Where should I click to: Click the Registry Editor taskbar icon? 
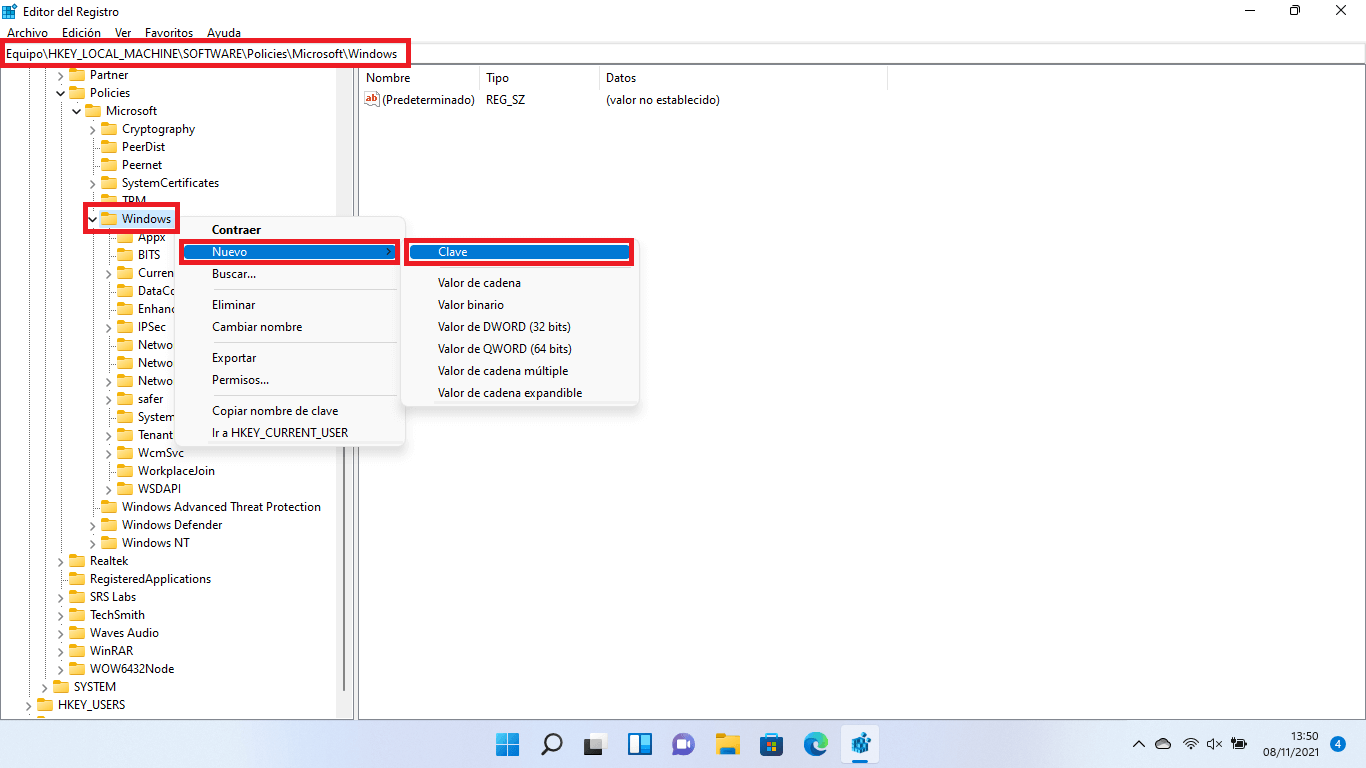(860, 744)
